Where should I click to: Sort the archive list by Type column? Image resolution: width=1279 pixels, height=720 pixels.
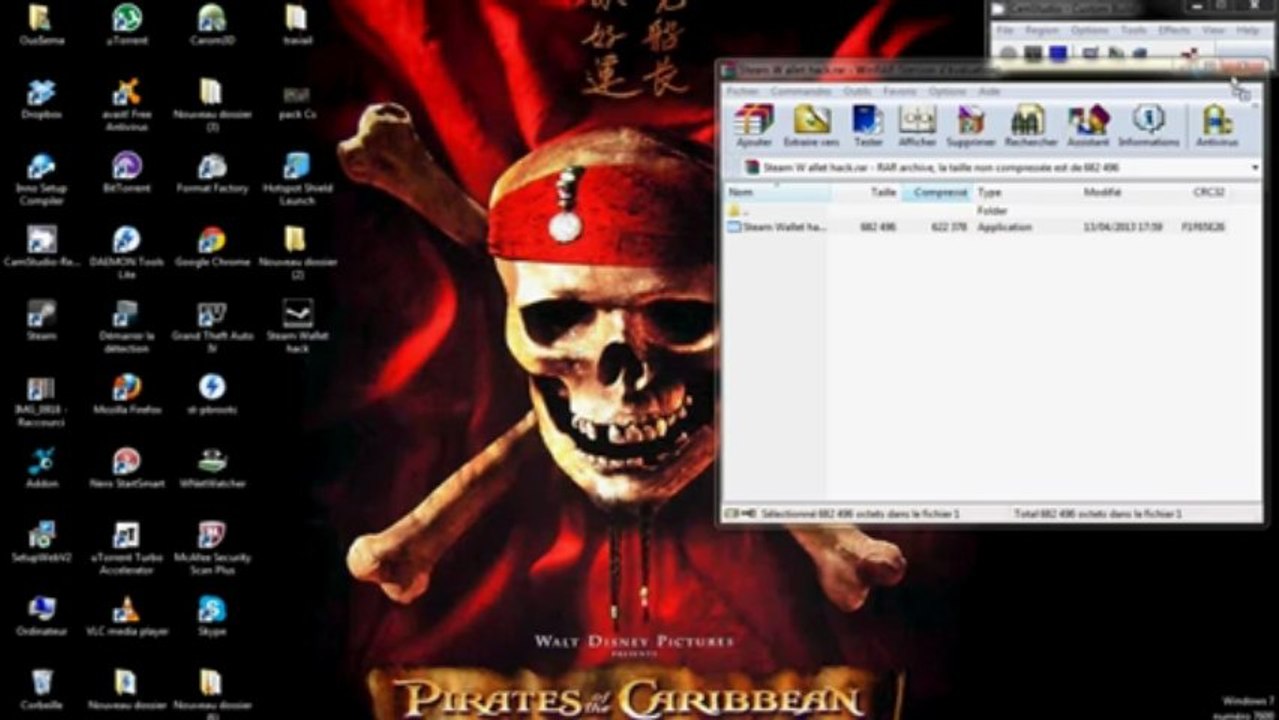[x=1026, y=192]
